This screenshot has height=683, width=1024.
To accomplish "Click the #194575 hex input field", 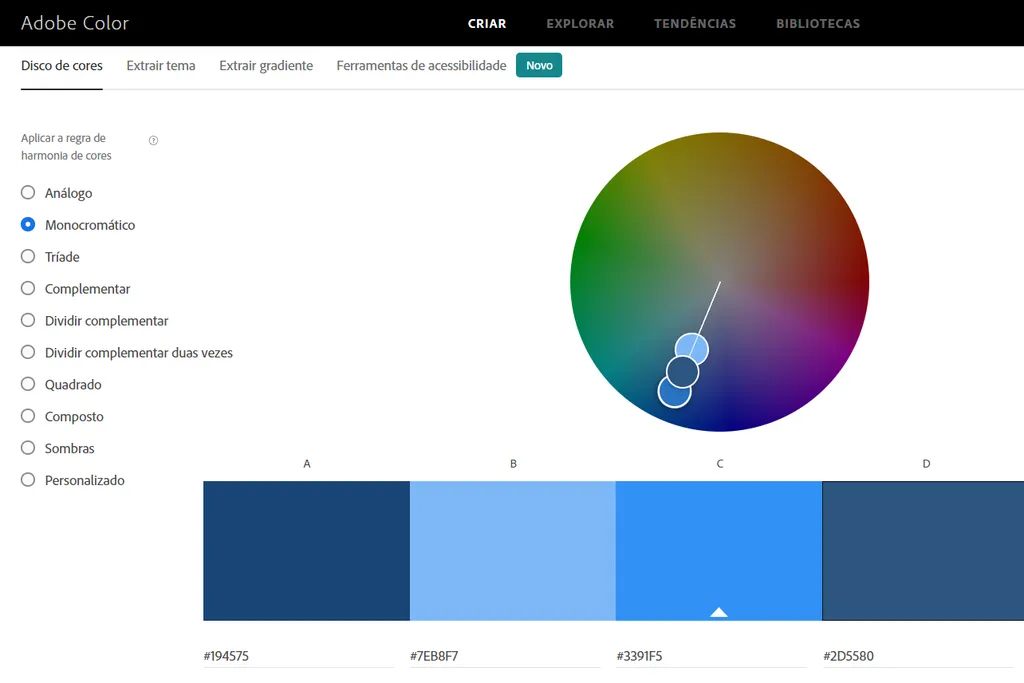I will point(298,657).
